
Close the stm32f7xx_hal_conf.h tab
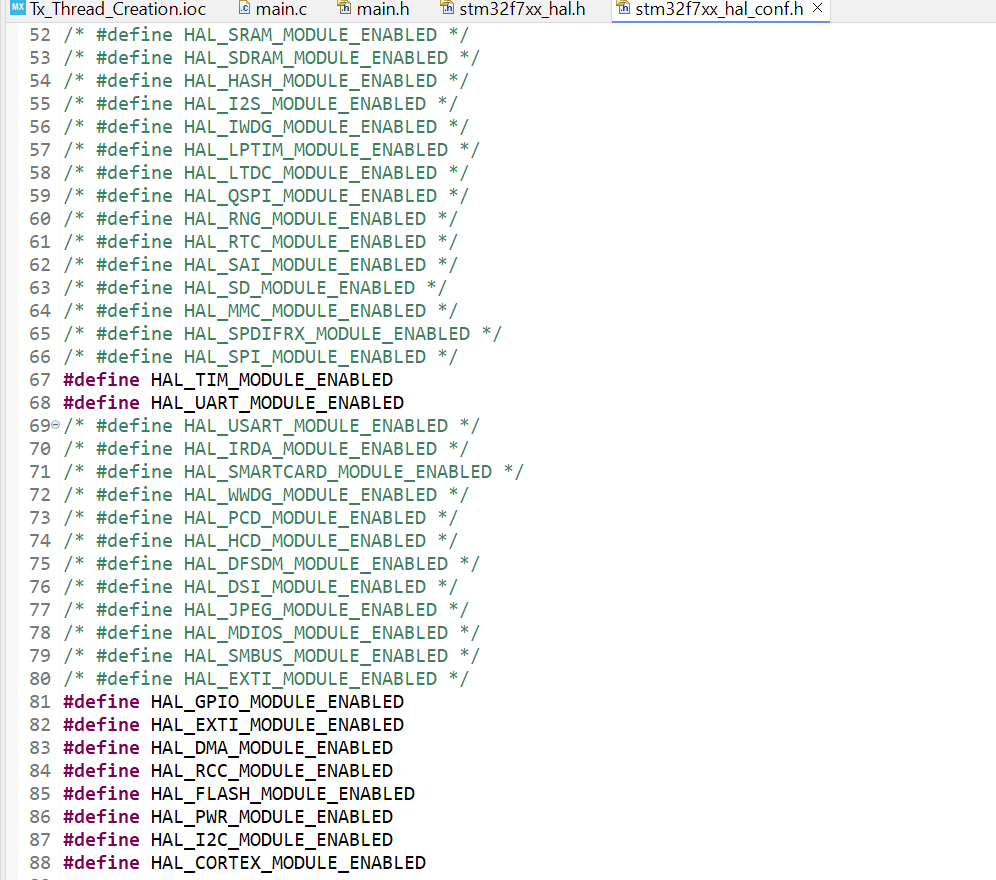(x=818, y=8)
